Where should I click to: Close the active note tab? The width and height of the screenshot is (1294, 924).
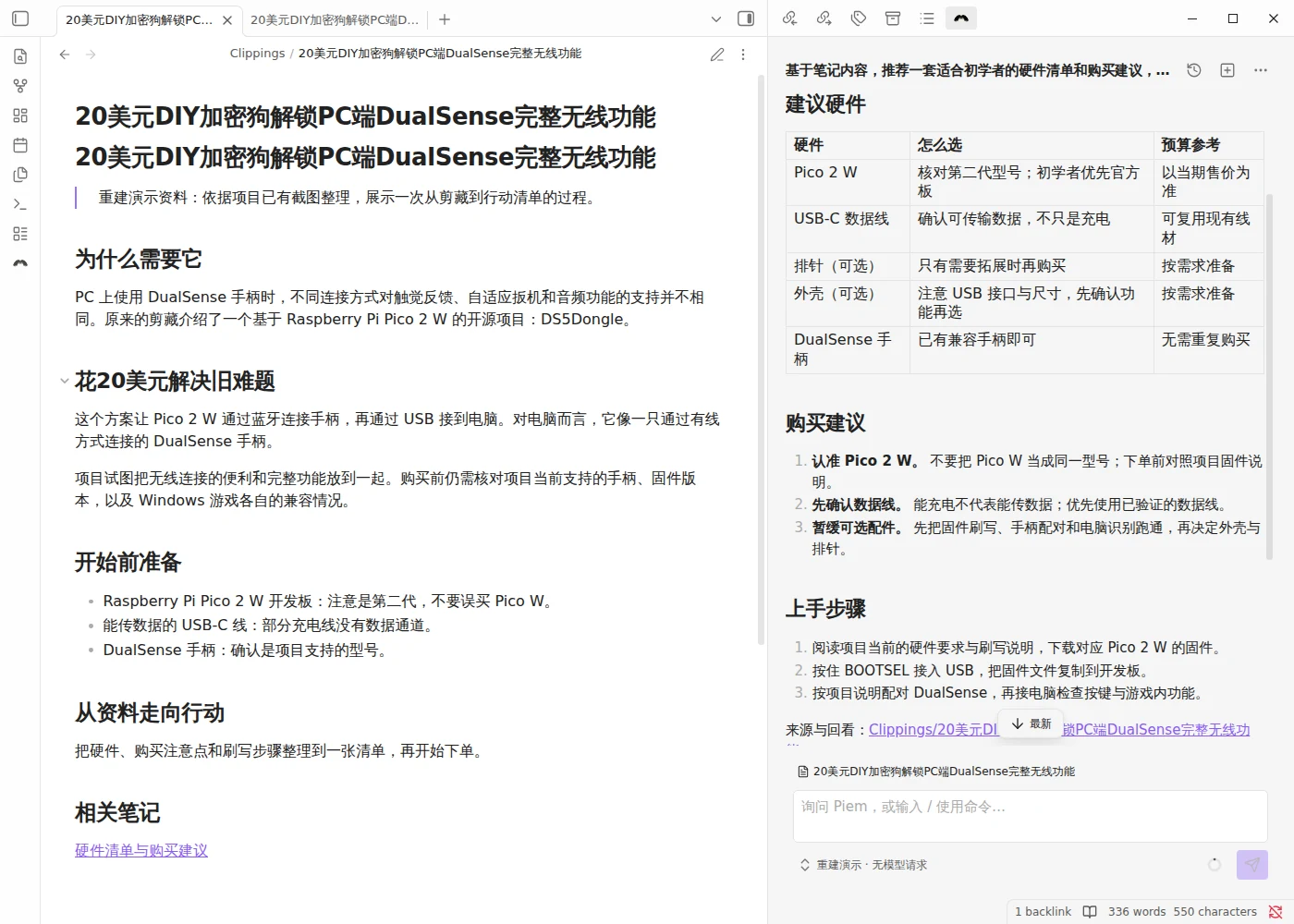(x=227, y=19)
